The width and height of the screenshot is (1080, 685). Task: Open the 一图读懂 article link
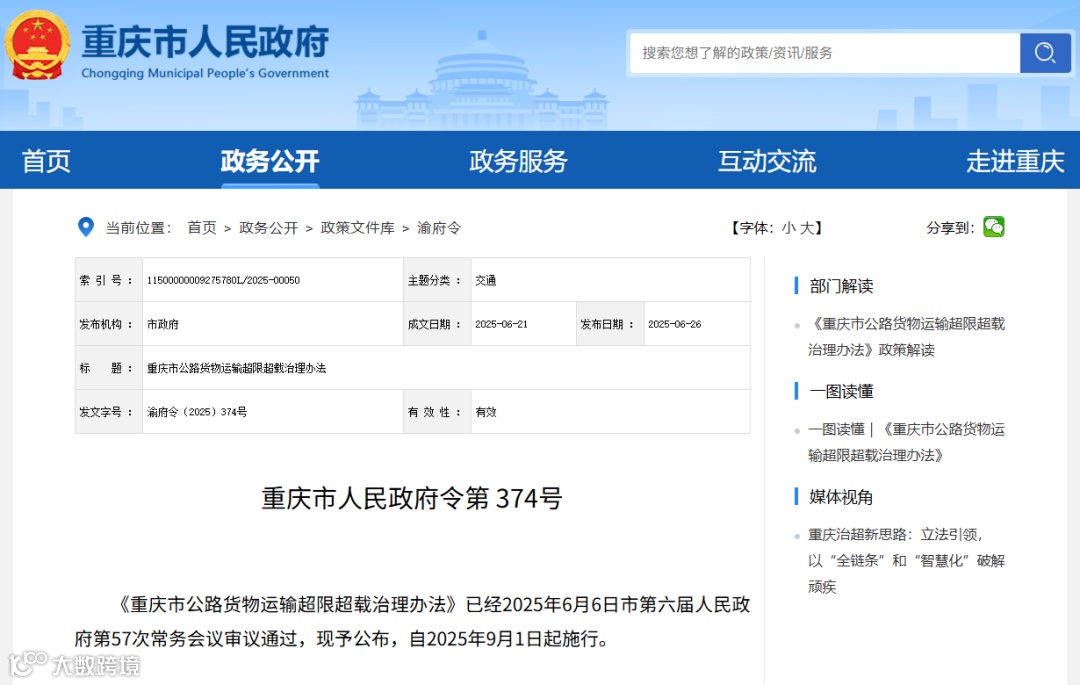click(906, 442)
